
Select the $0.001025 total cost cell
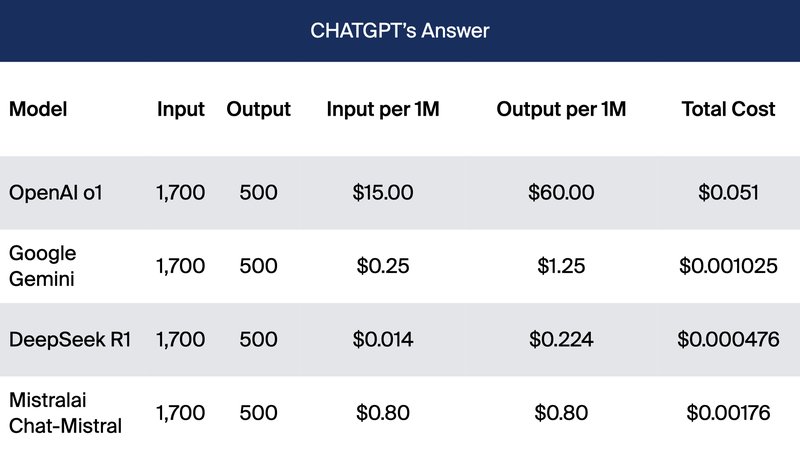(x=728, y=265)
